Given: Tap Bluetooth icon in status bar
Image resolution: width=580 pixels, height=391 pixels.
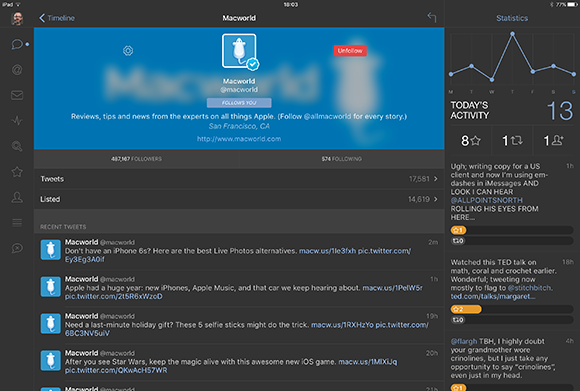Looking at the screenshot, I should pos(552,4).
